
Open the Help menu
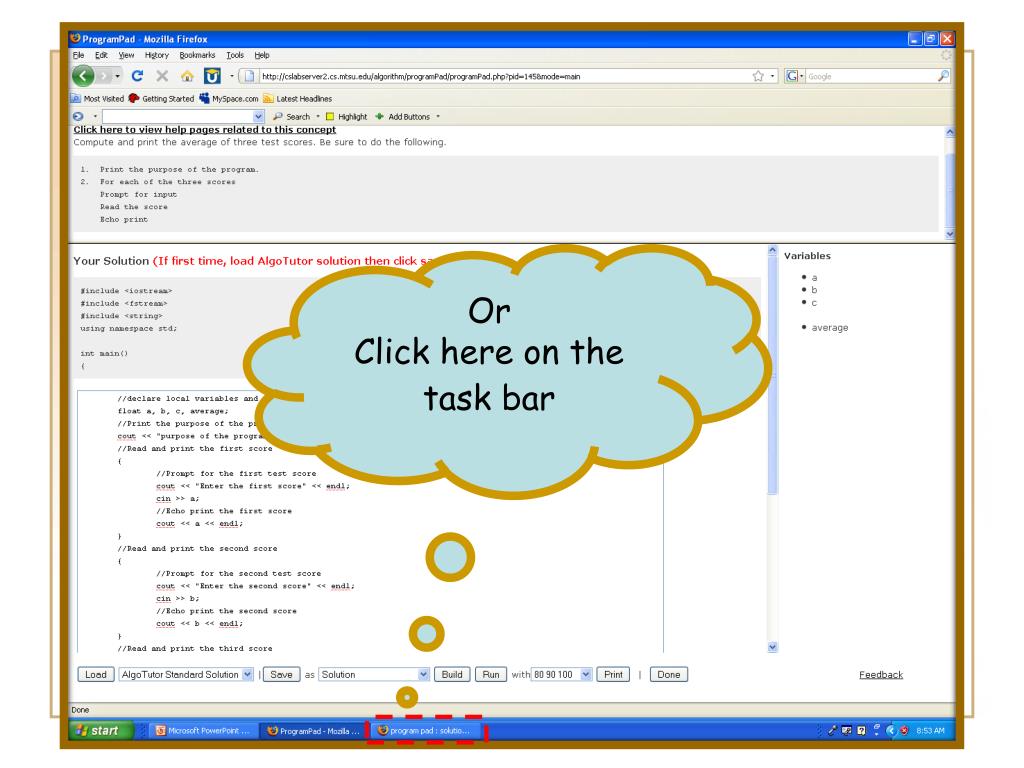click(262, 56)
